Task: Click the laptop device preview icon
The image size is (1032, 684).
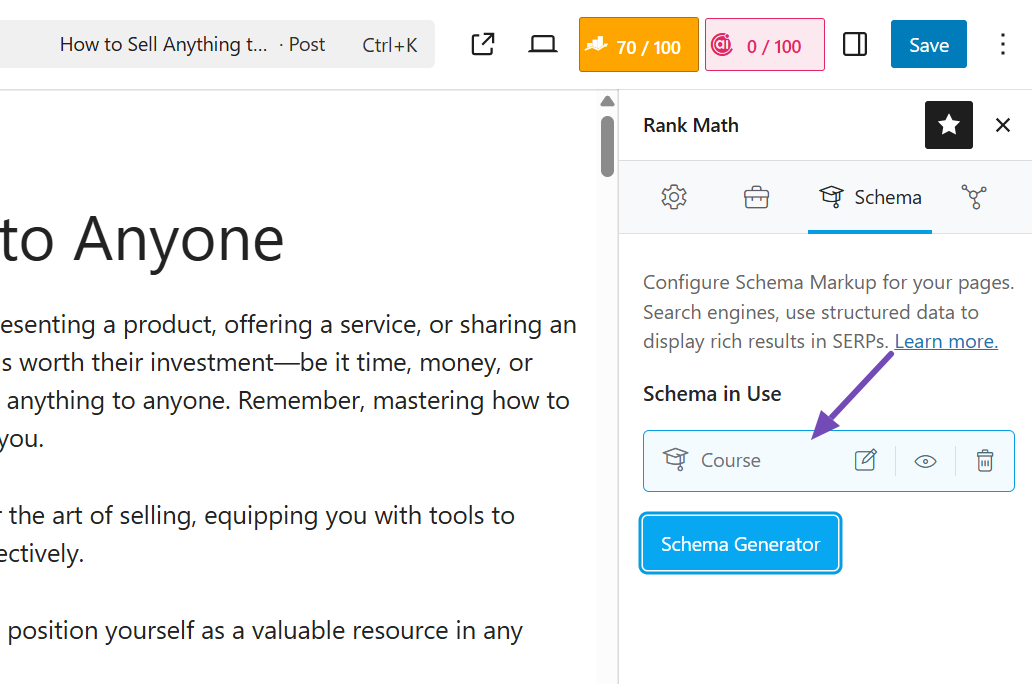Action: tap(543, 45)
